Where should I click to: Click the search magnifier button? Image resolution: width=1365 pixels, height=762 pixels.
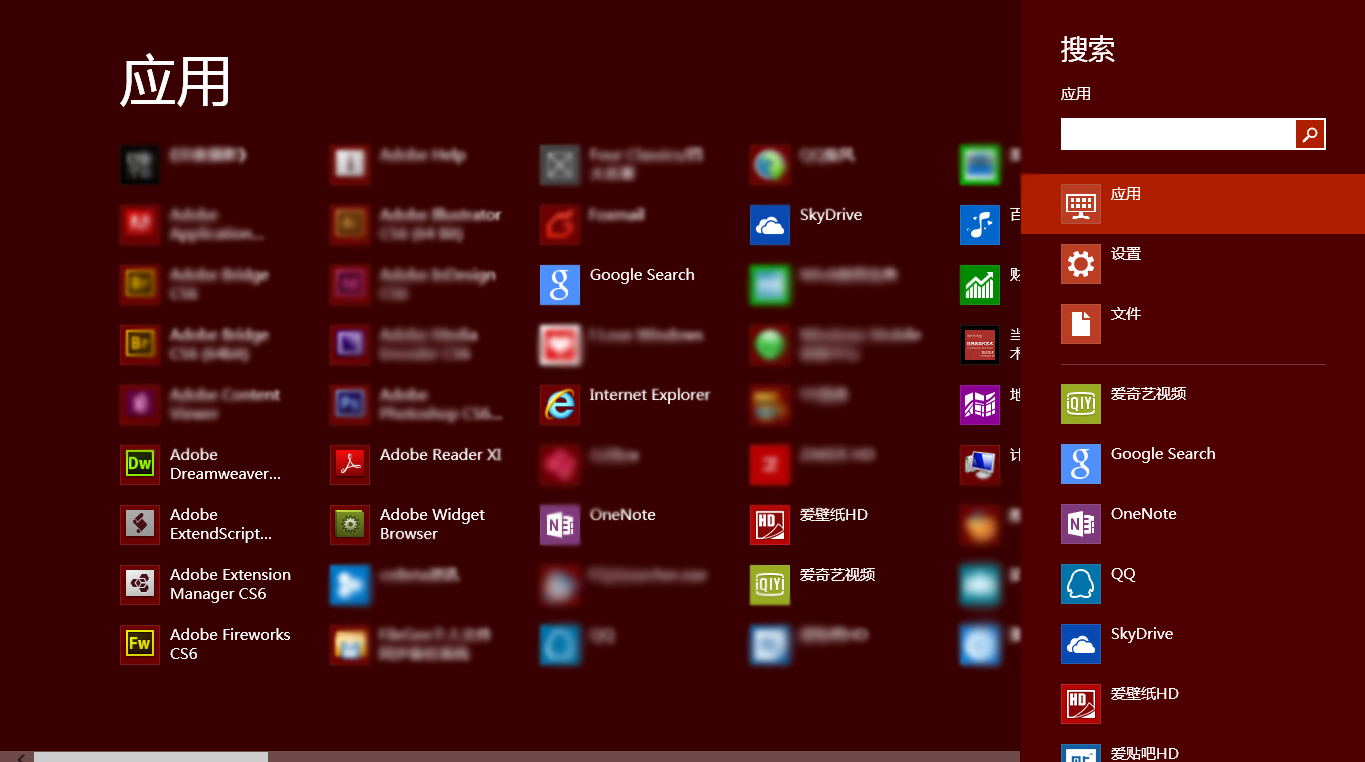(x=1310, y=134)
